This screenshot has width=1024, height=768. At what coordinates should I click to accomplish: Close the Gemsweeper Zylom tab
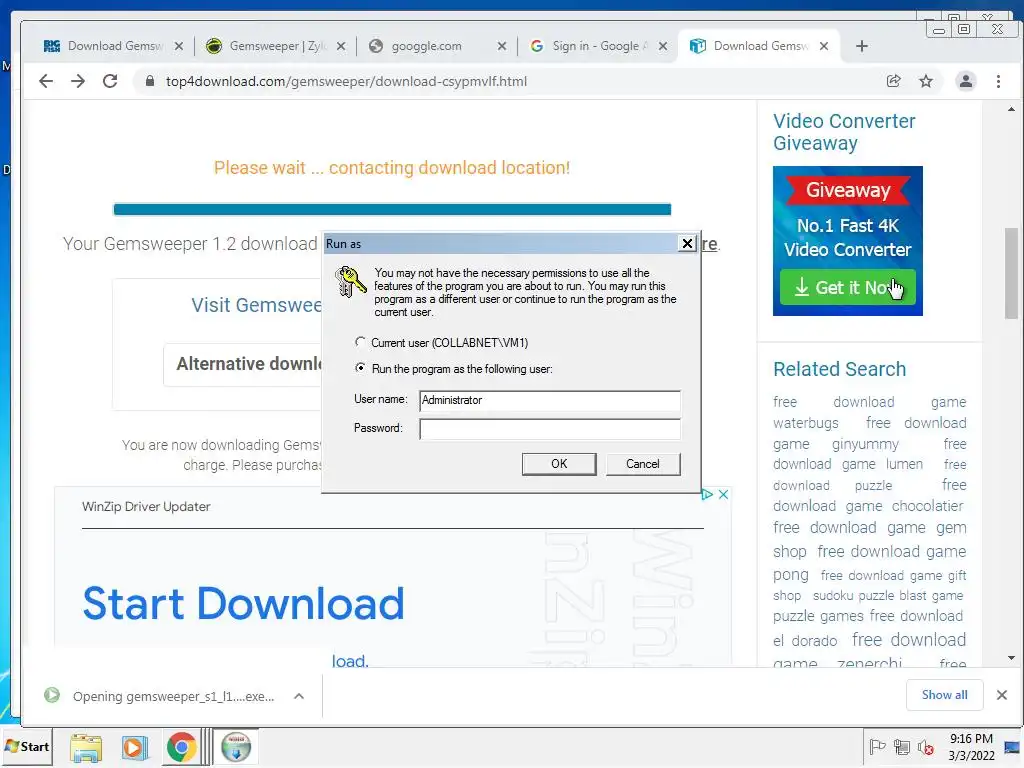pyautogui.click(x=341, y=46)
